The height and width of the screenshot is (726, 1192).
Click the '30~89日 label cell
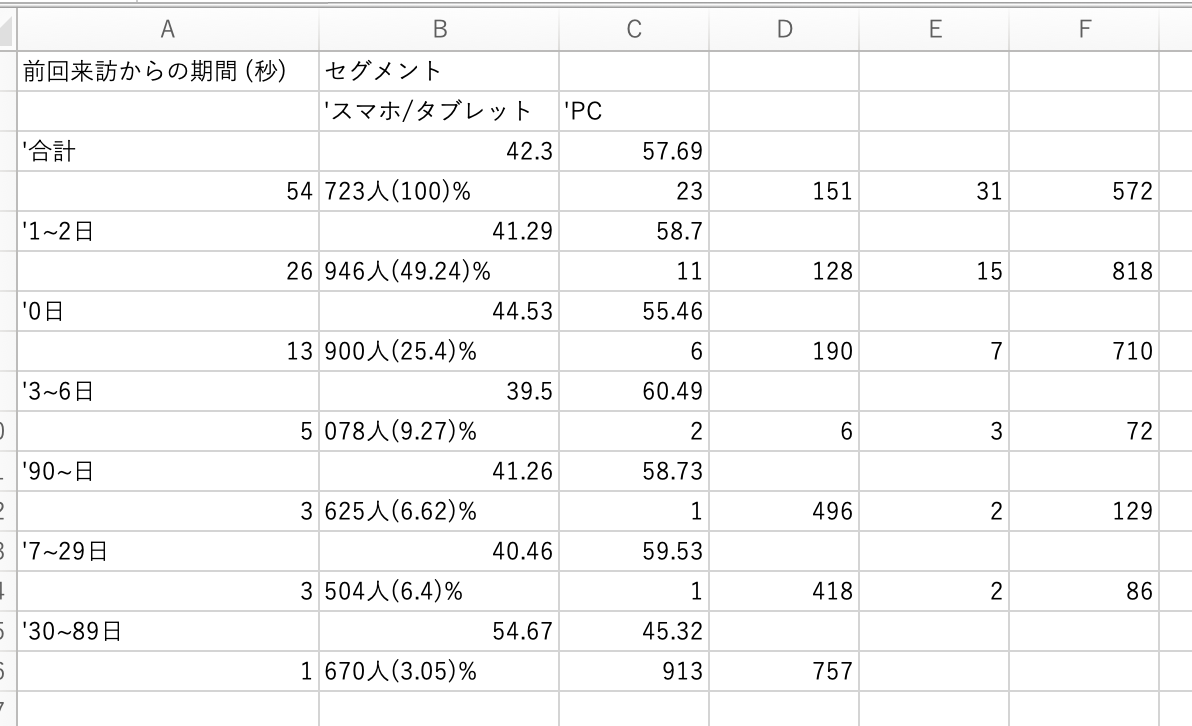[167, 631]
